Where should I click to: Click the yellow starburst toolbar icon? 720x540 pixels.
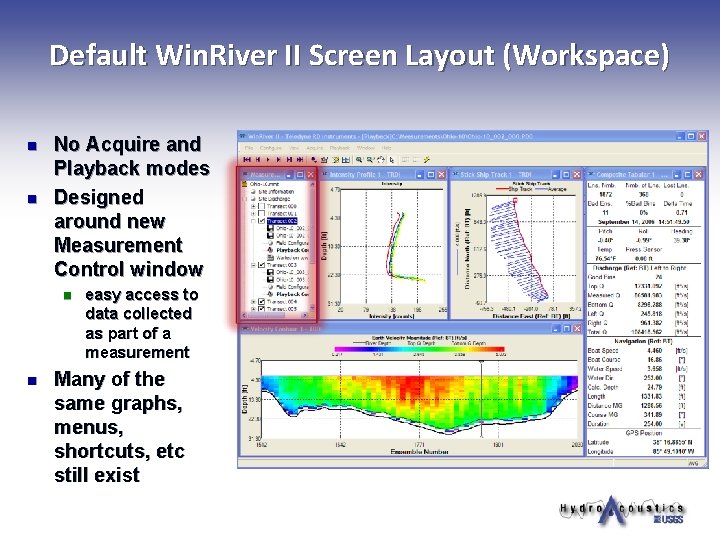[336, 160]
